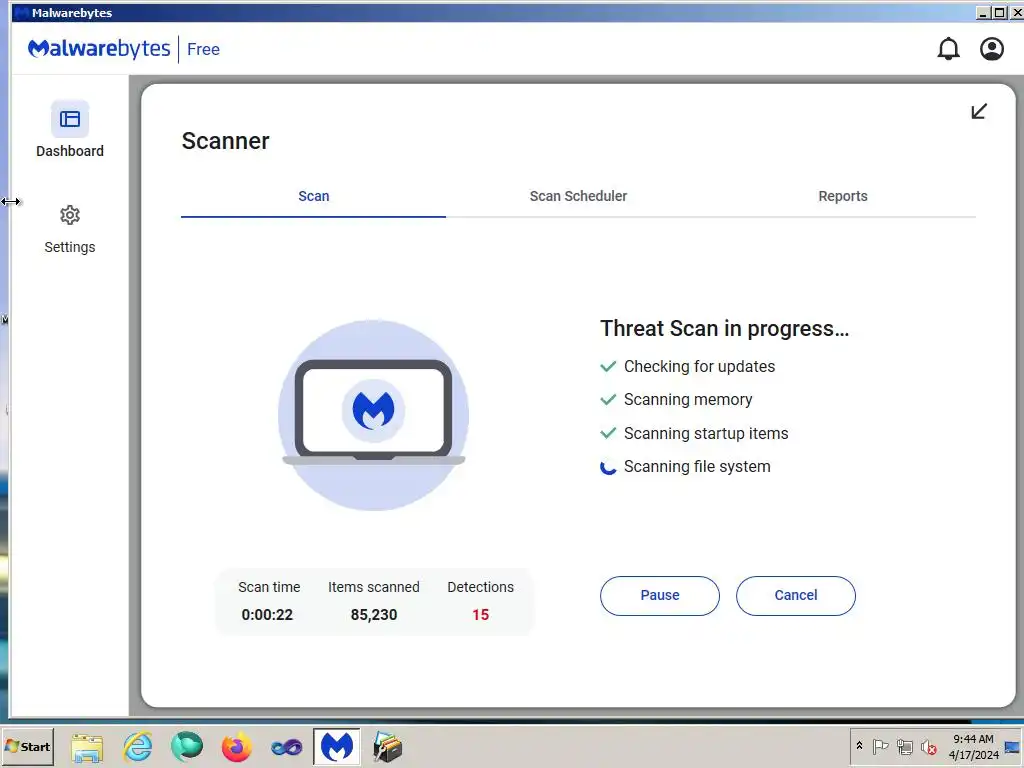
Task: Open the Dashboard sidebar item
Action: (x=70, y=129)
